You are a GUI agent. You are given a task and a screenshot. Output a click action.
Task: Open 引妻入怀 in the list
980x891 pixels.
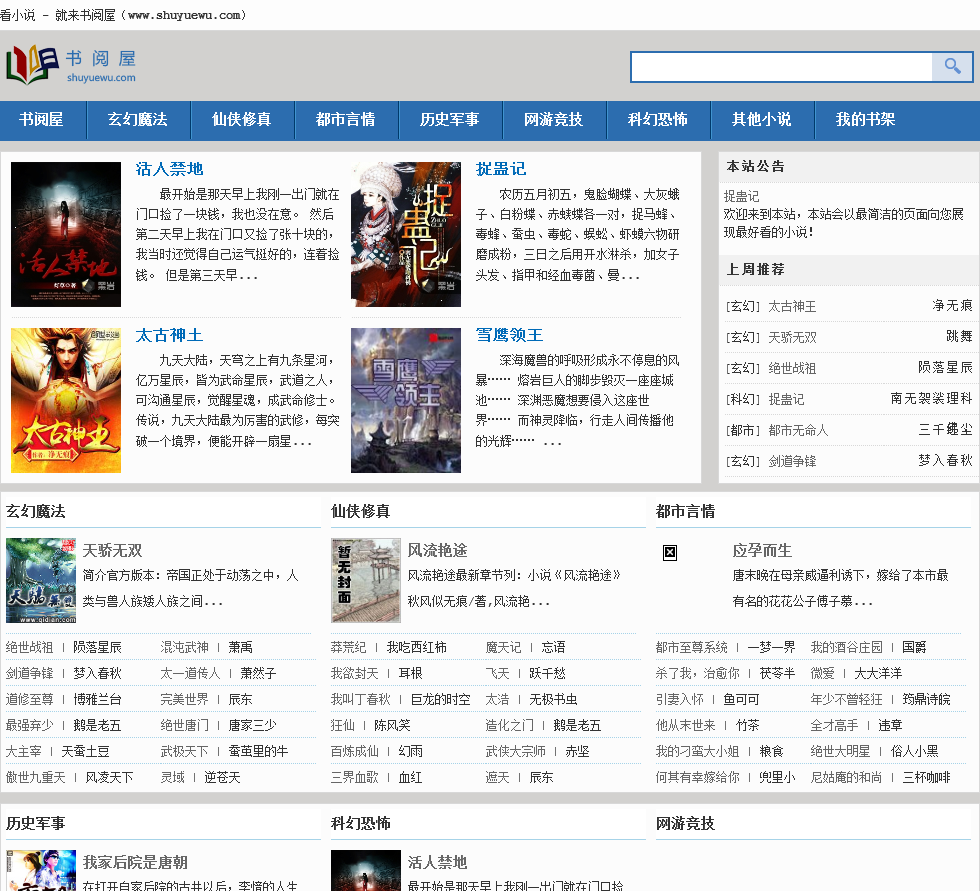(679, 699)
